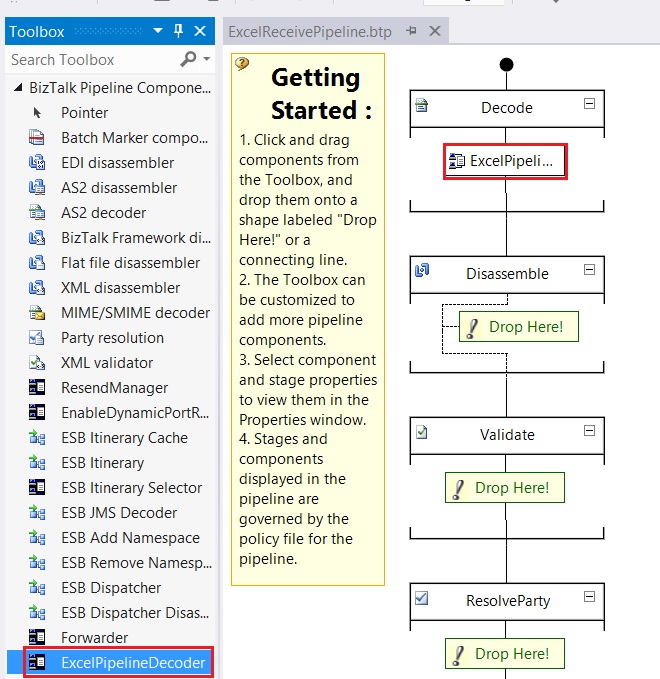Click the Disassemble stage Drop Here box

tap(519, 327)
